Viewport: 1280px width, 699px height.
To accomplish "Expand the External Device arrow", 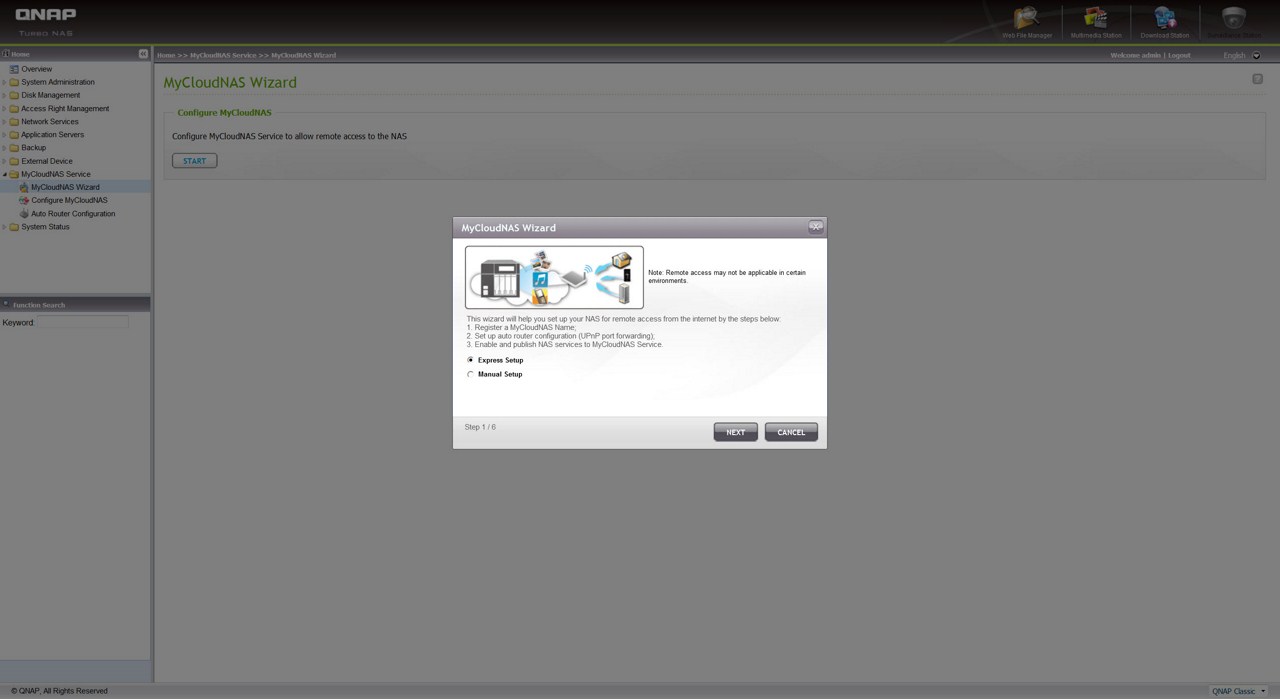I will pyautogui.click(x=4, y=161).
